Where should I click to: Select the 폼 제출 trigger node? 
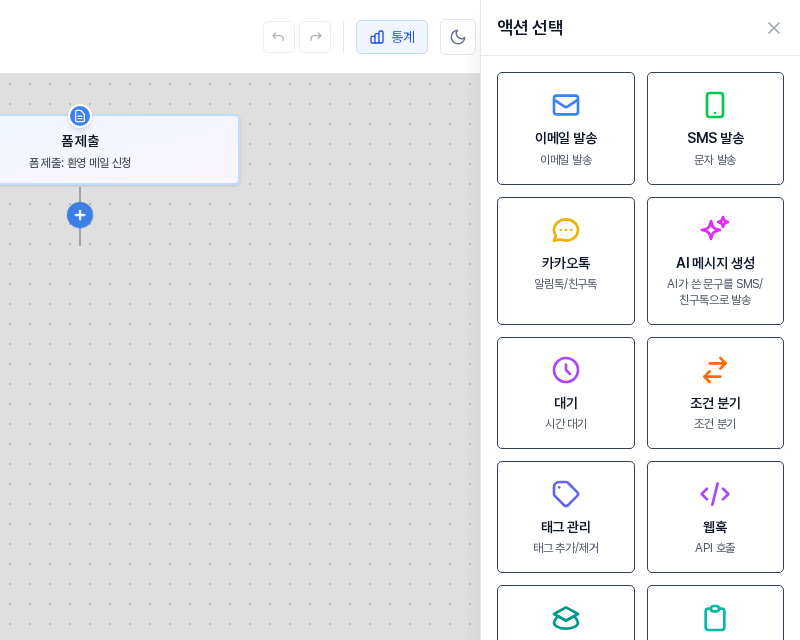(x=119, y=150)
